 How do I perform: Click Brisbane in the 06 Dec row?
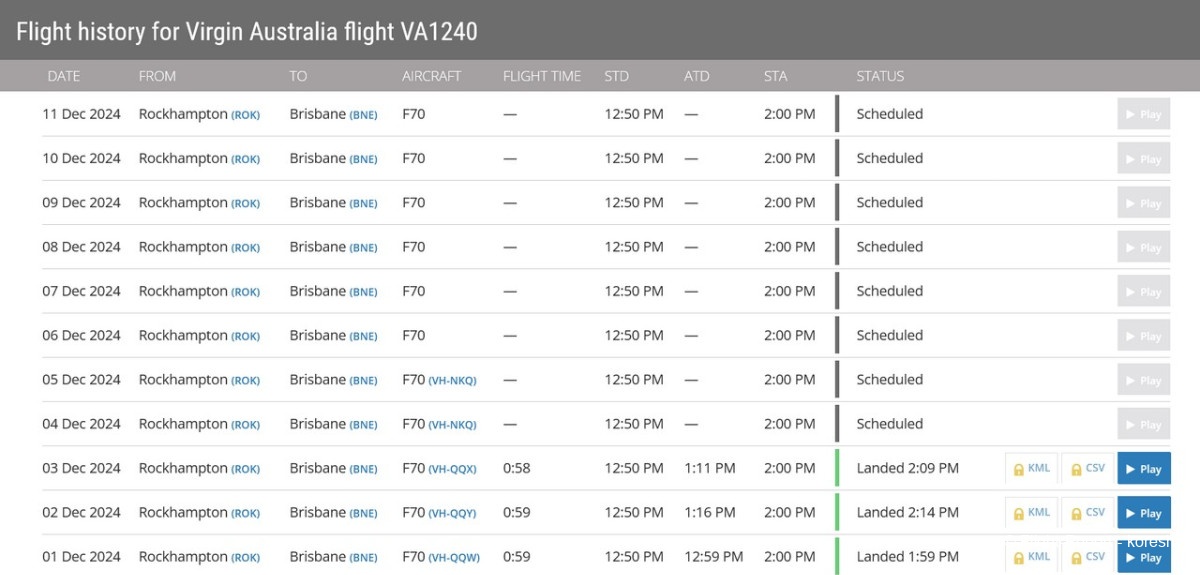[x=318, y=335]
